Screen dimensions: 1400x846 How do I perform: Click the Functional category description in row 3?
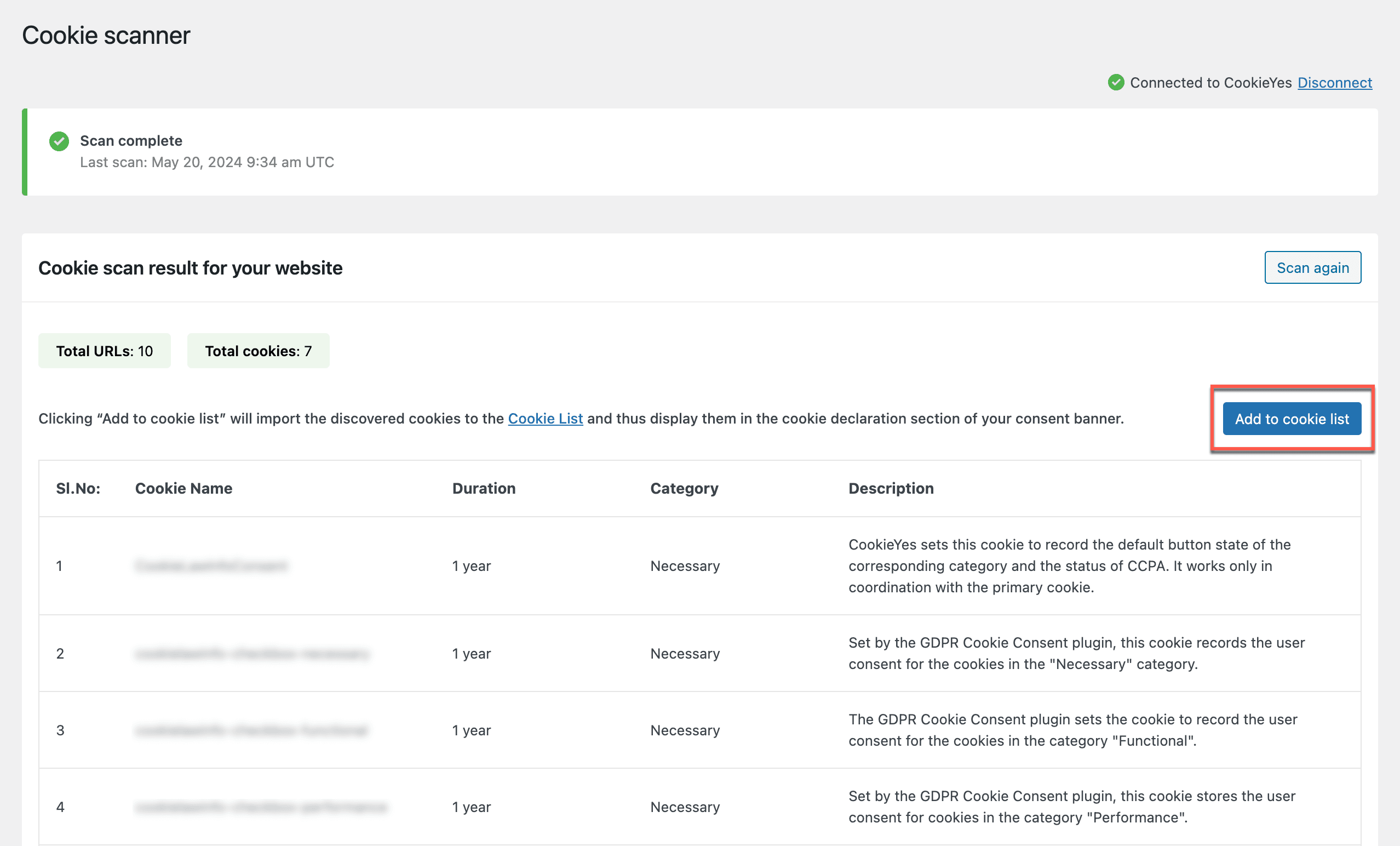1072,730
